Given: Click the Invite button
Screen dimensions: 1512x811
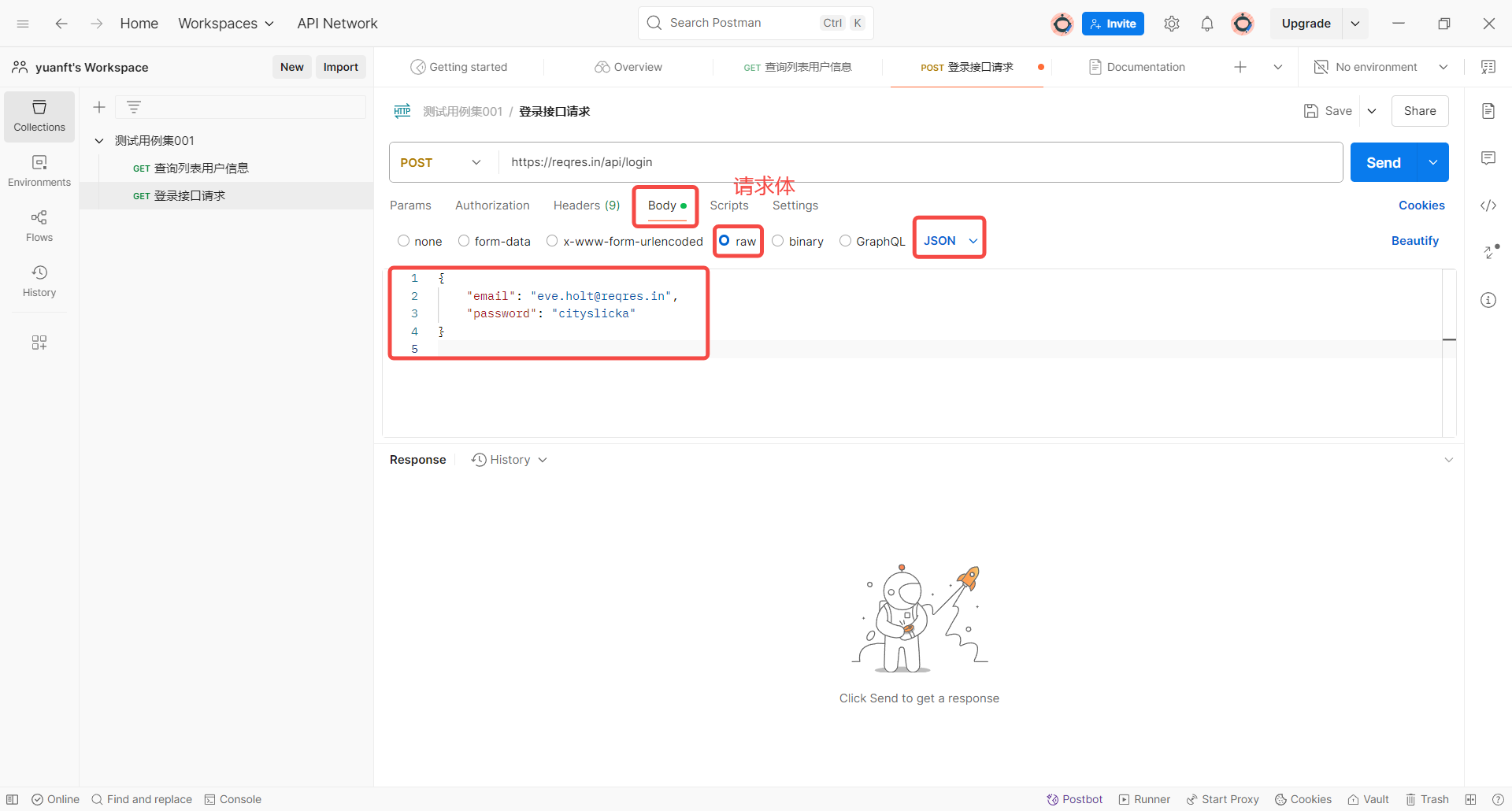Looking at the screenshot, I should coord(1113,24).
